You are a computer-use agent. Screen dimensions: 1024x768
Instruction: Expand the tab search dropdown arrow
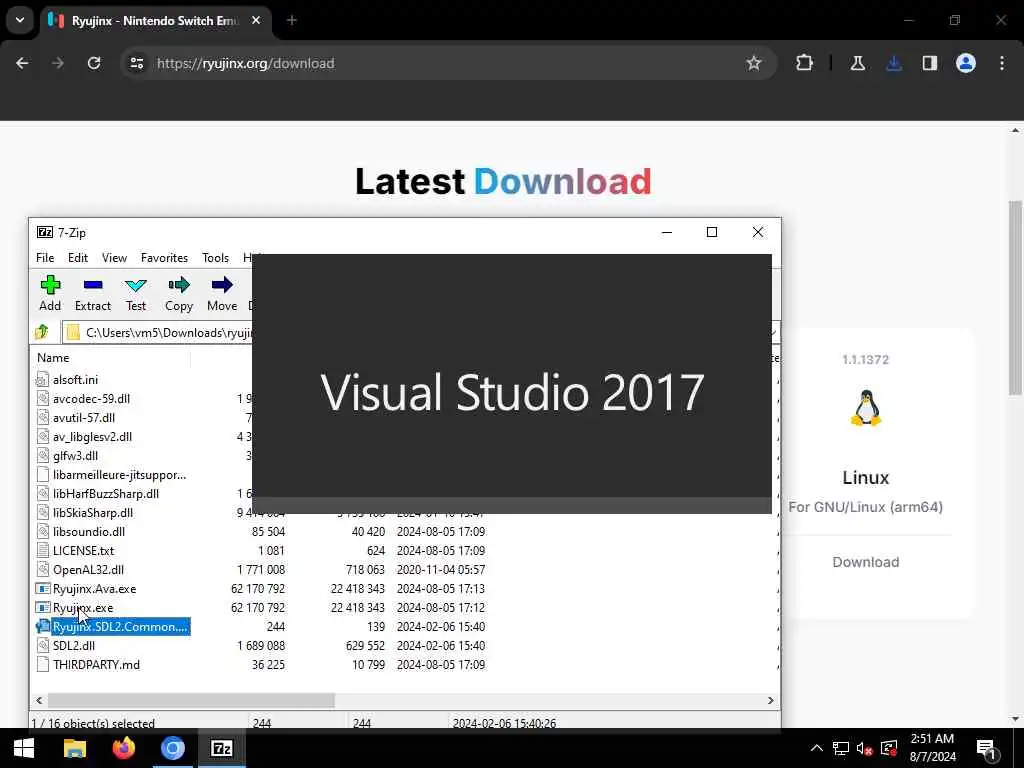click(x=20, y=20)
